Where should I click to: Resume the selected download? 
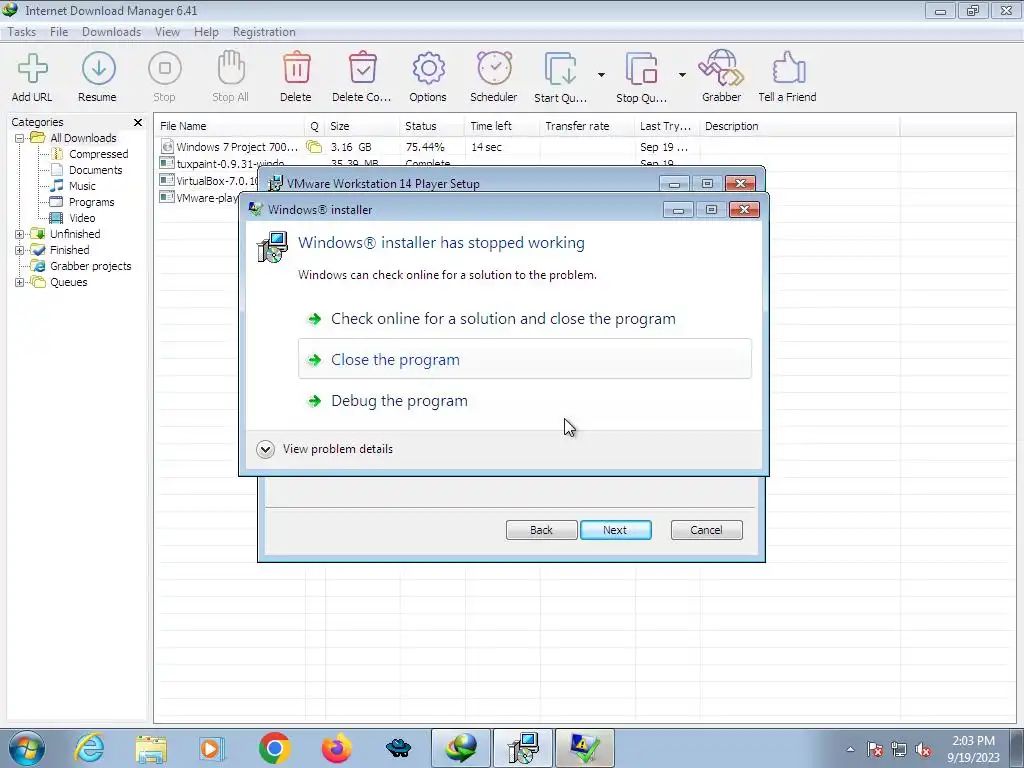pyautogui.click(x=98, y=77)
